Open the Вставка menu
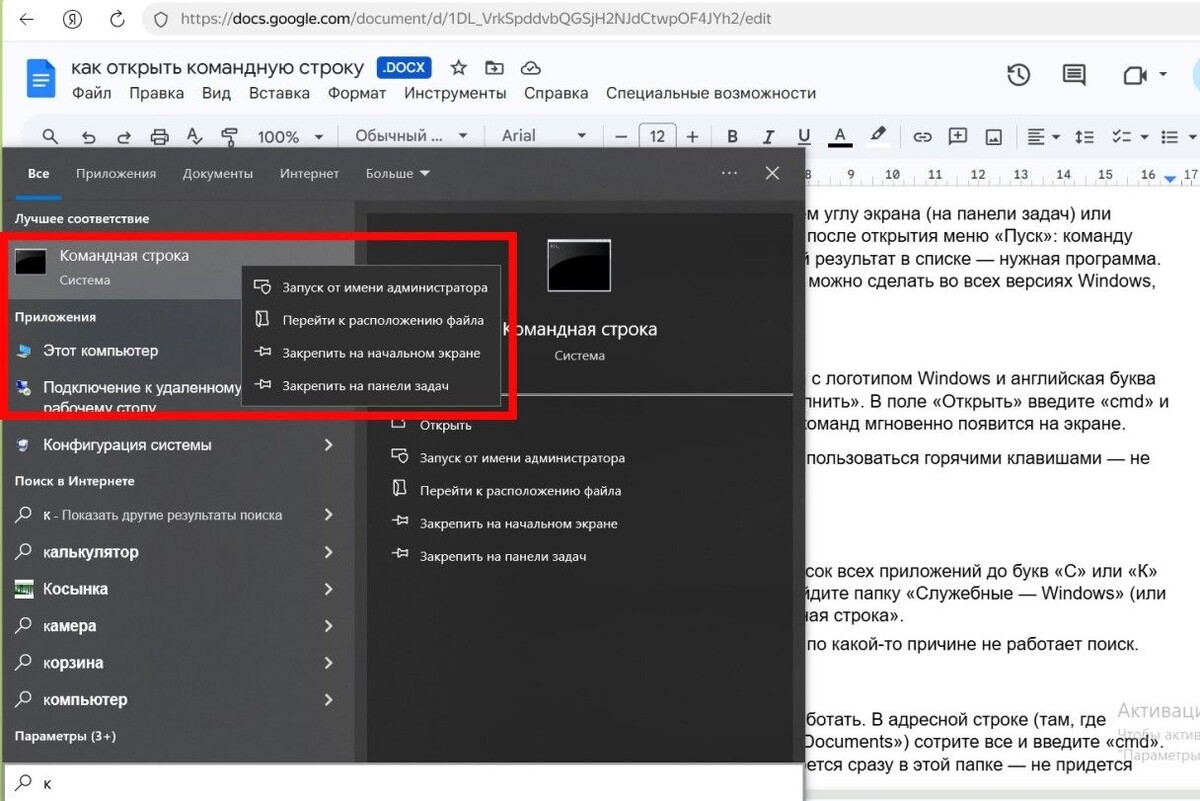 coord(279,93)
